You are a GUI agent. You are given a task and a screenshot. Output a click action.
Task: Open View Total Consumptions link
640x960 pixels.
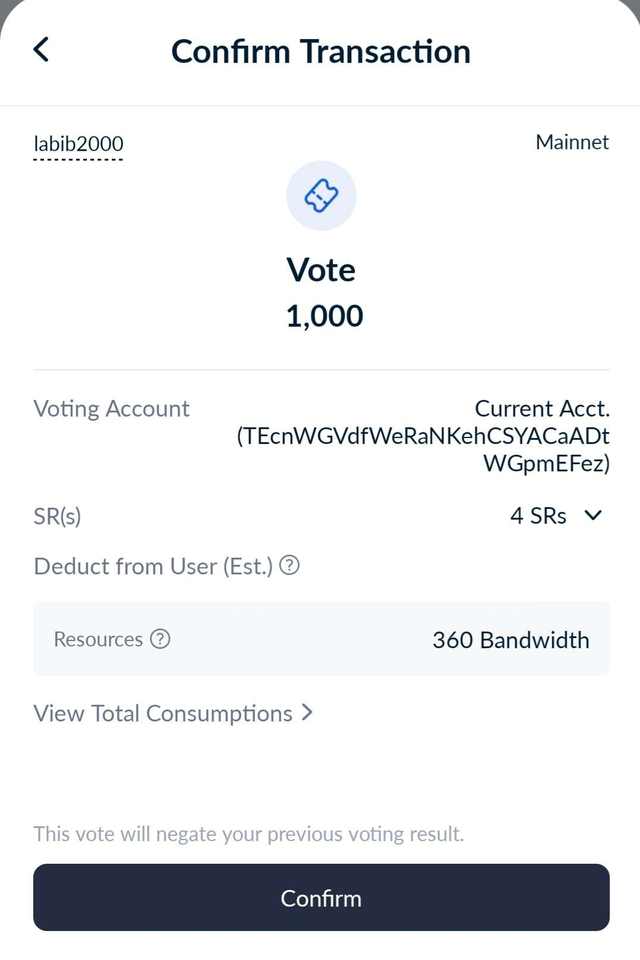click(163, 713)
